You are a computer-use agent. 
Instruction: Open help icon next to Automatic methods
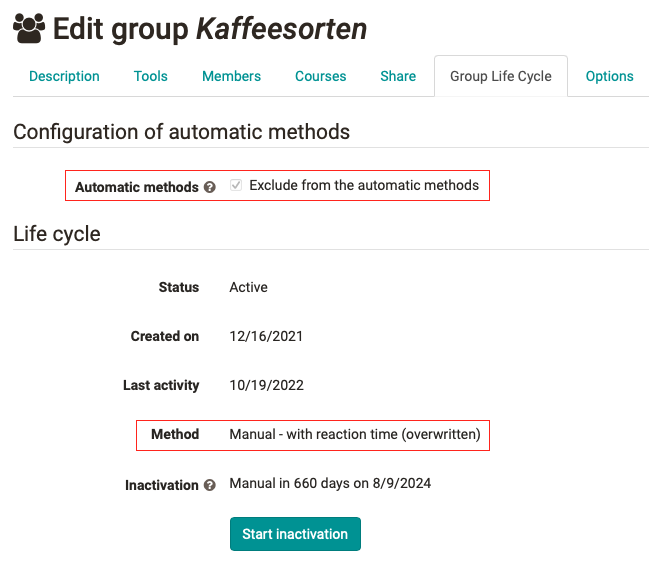coord(209,187)
